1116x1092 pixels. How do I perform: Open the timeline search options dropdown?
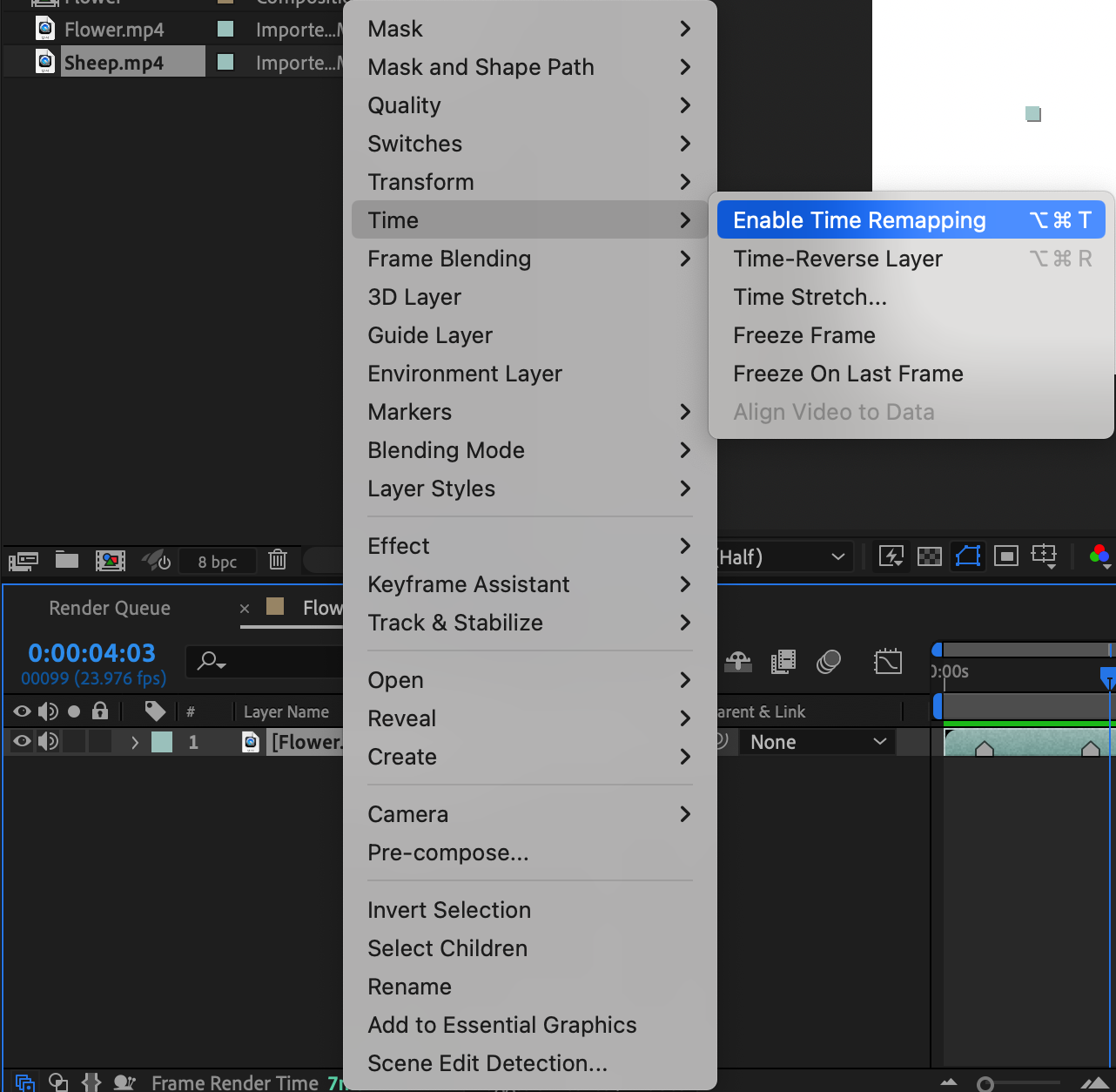pyautogui.click(x=212, y=662)
